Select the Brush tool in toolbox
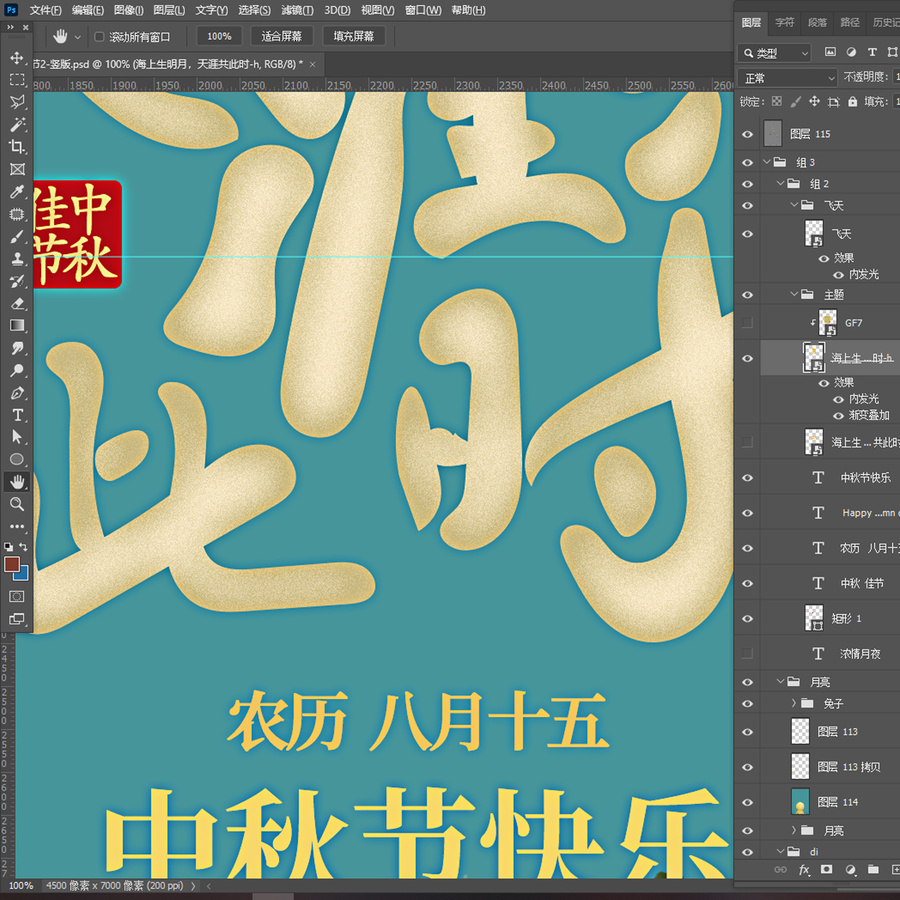900x900 pixels. coord(17,236)
